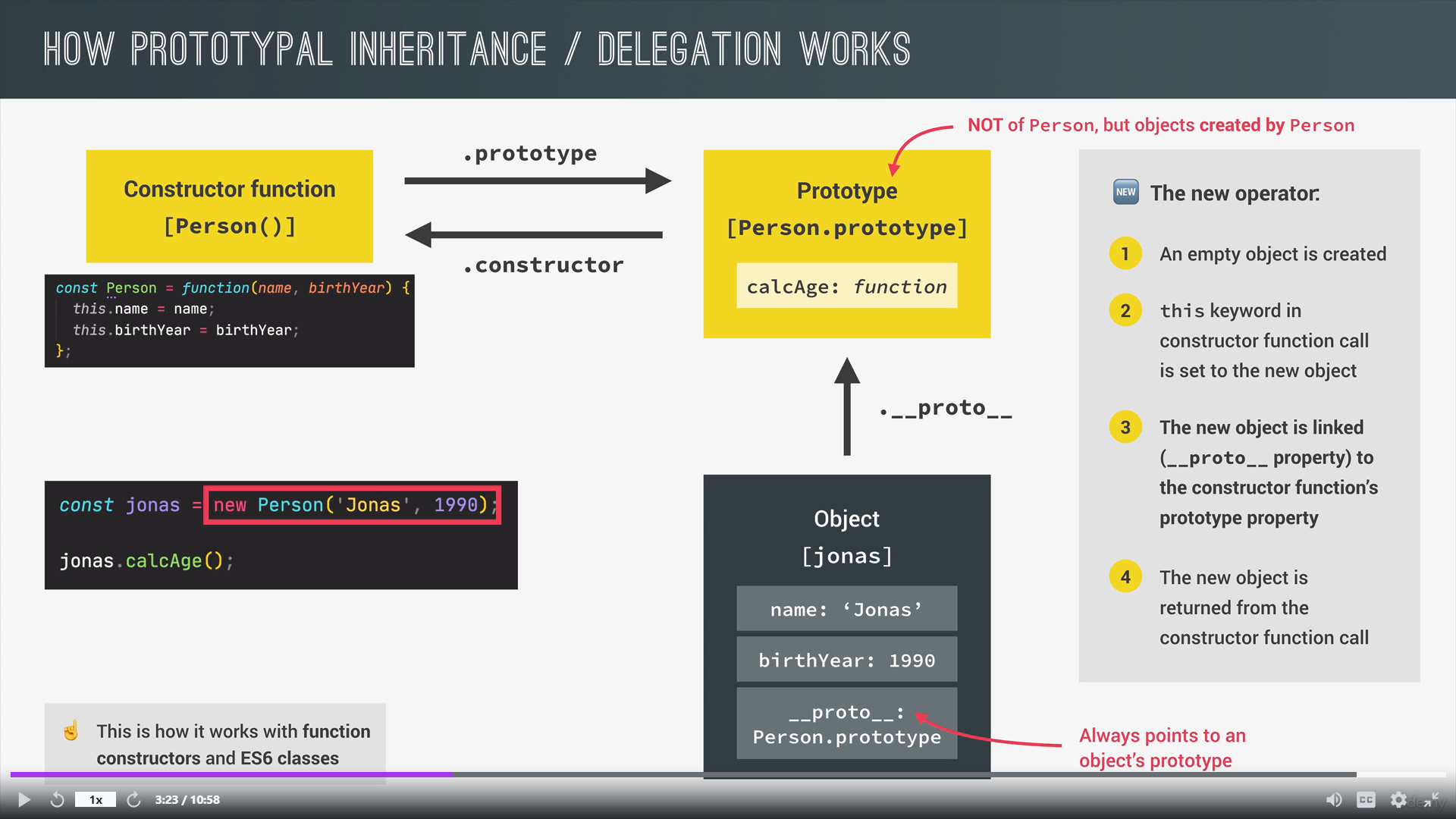The height and width of the screenshot is (819, 1456).
Task: Click the highlighted new Person('Jonas', 1990) code
Action: 352,505
